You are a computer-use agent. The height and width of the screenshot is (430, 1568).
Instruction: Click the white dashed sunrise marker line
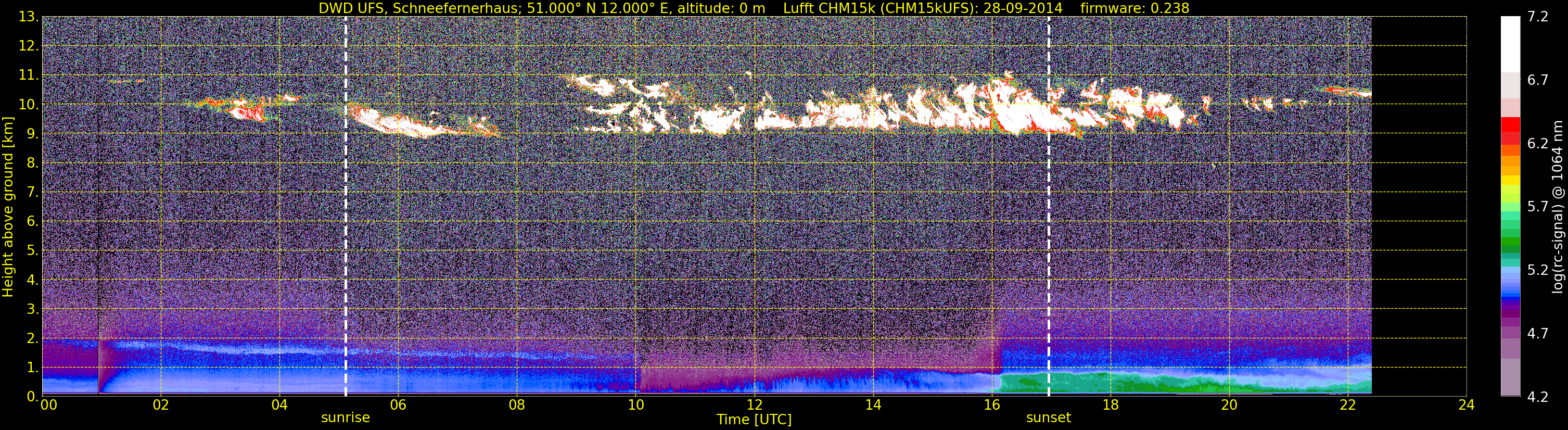pyautogui.click(x=346, y=206)
